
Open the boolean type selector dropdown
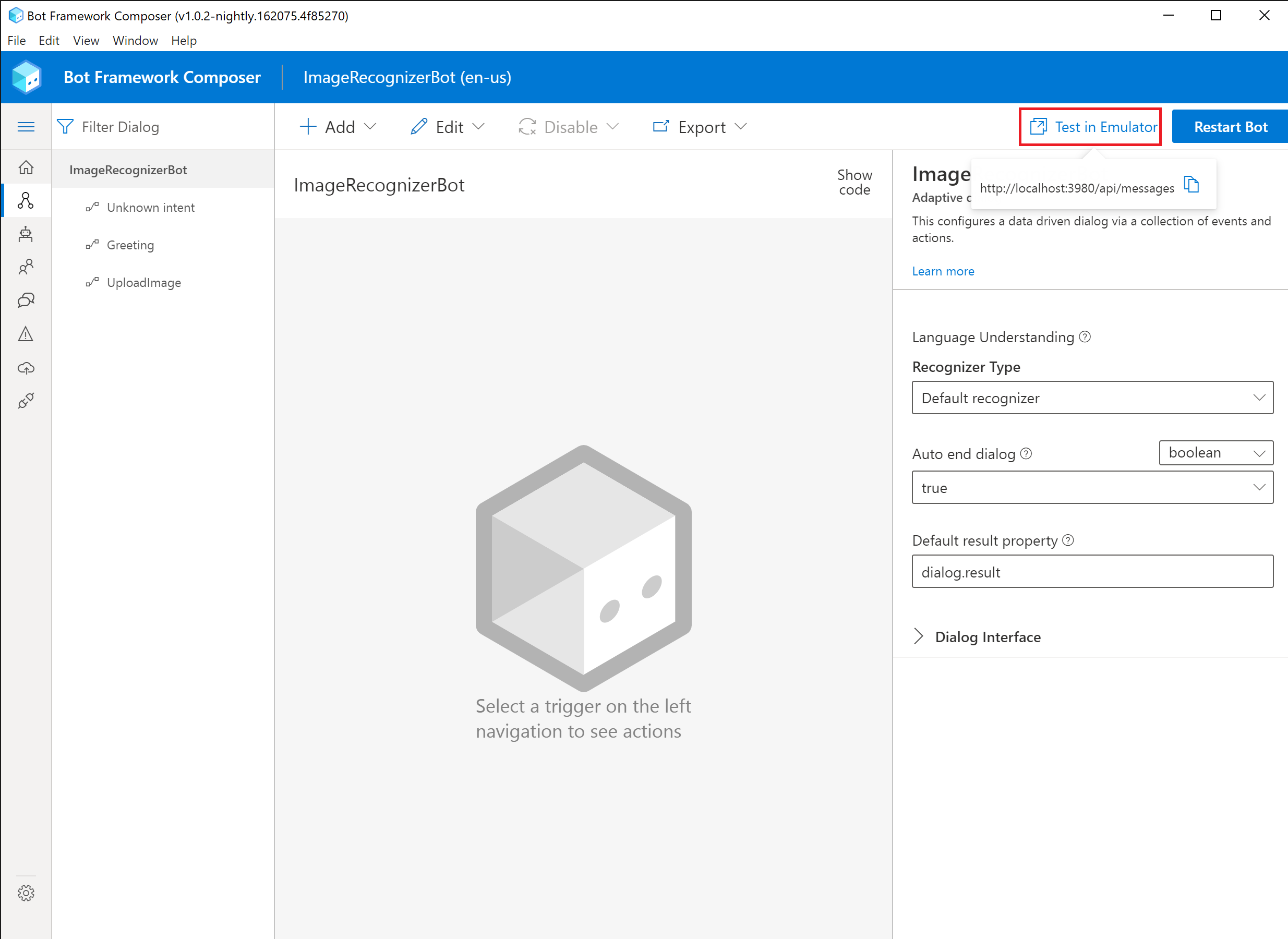pyautogui.click(x=1217, y=453)
